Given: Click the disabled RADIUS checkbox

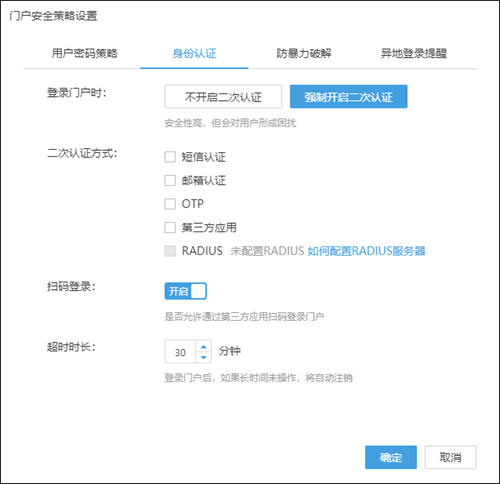Looking at the screenshot, I should coord(170,251).
